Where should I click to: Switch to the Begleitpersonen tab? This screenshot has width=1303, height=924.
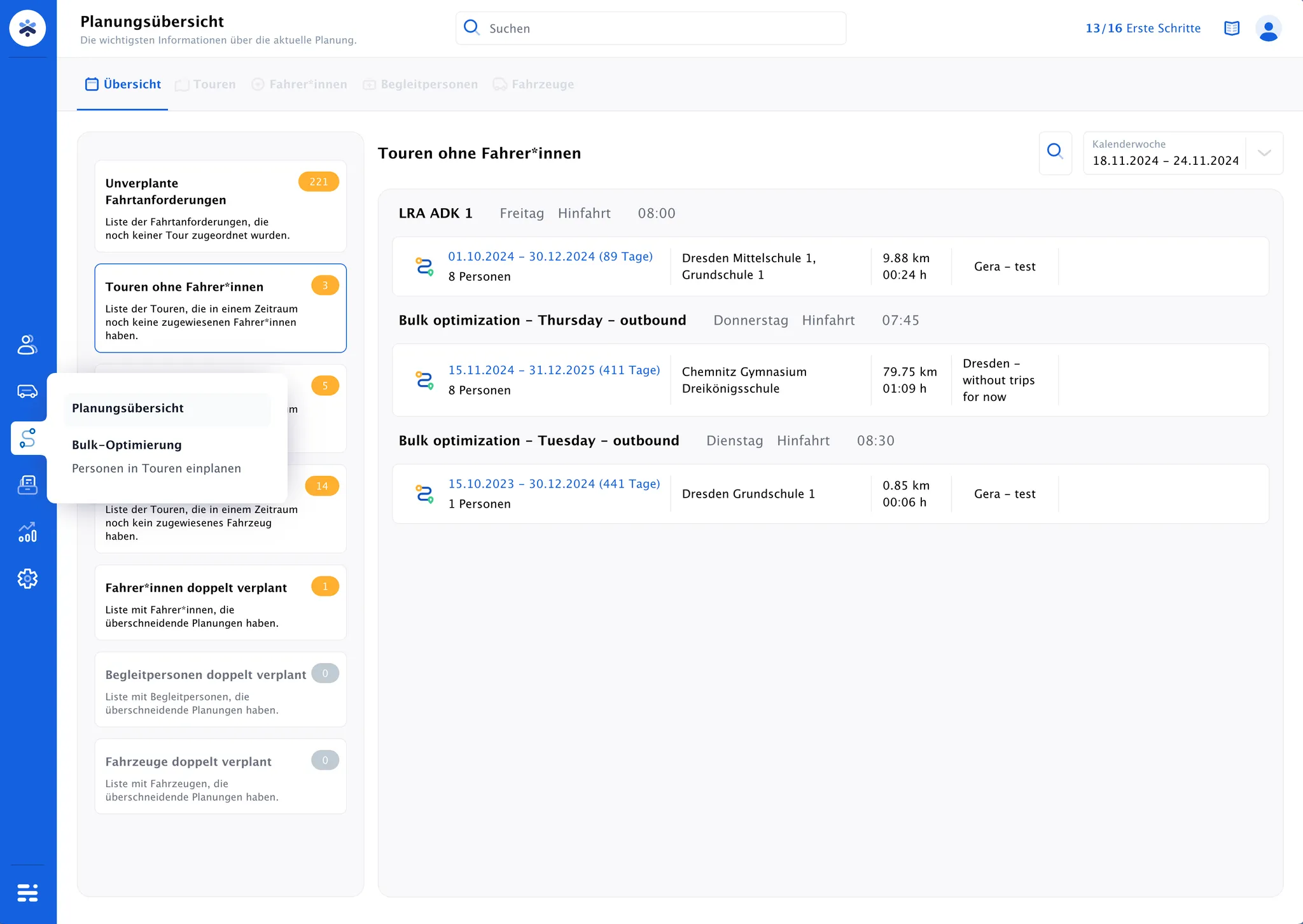(420, 84)
